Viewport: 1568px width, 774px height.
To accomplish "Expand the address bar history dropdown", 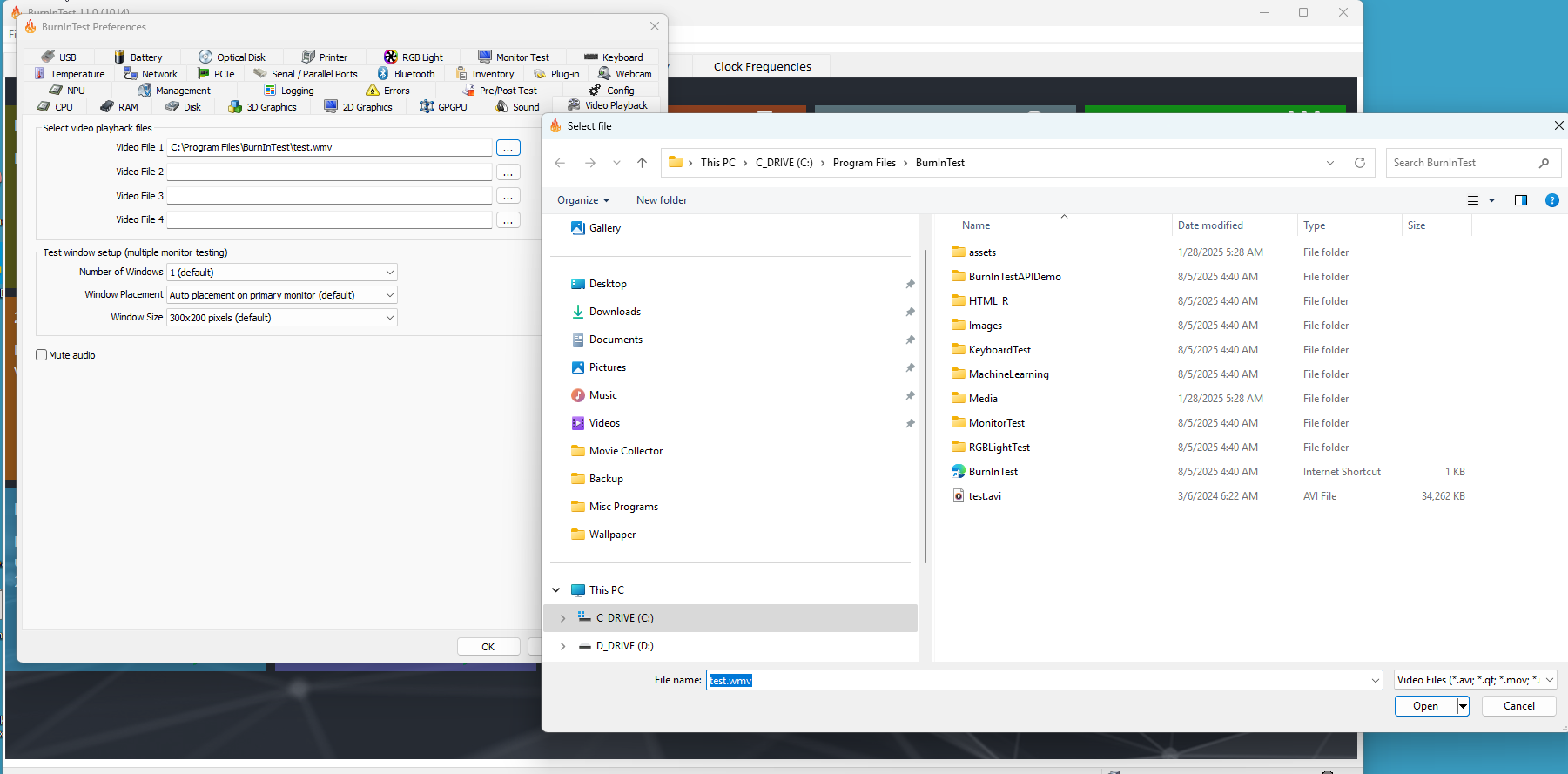I will point(1330,163).
